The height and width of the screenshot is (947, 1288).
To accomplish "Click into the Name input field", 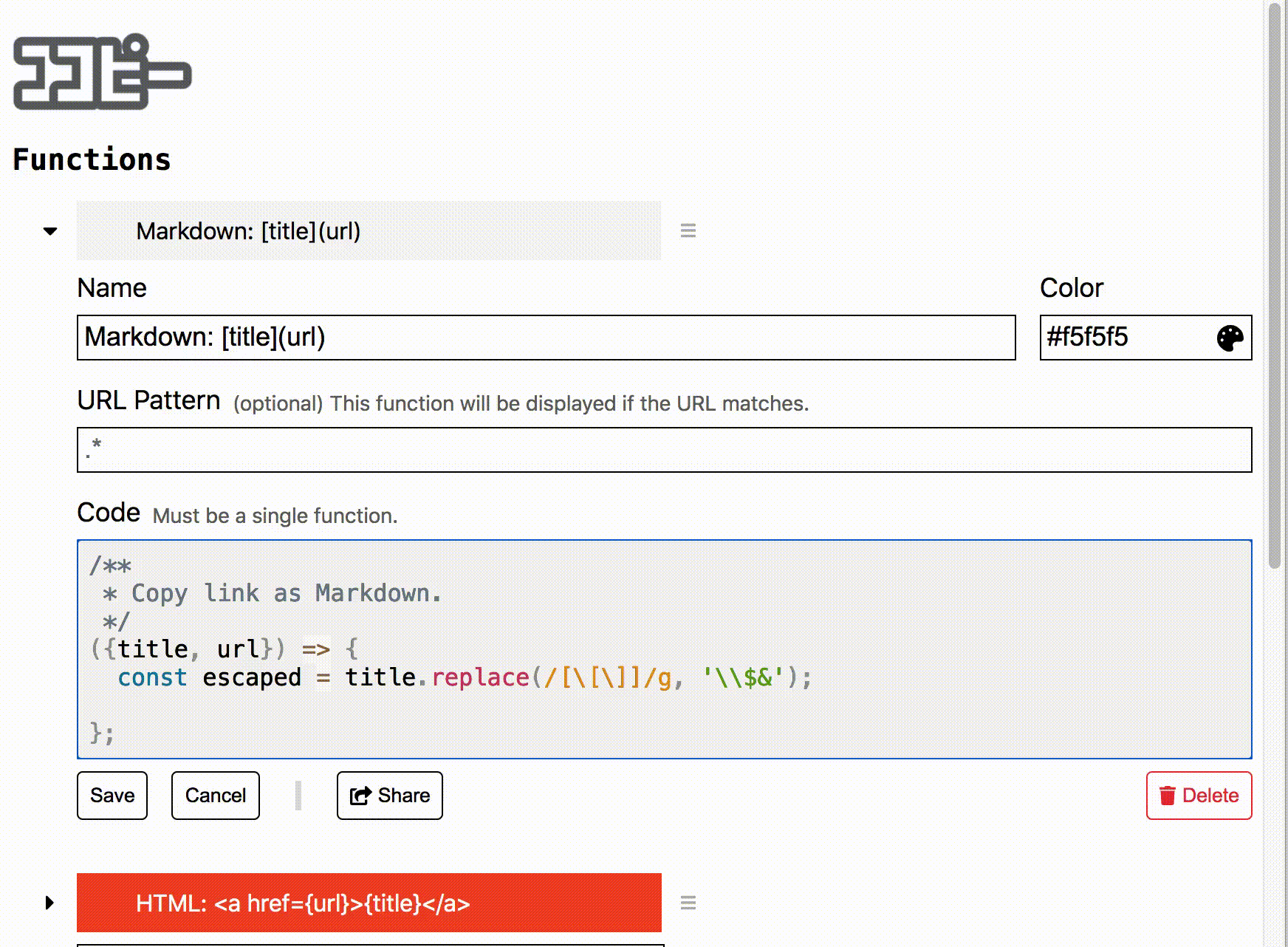I will pyautogui.click(x=547, y=338).
